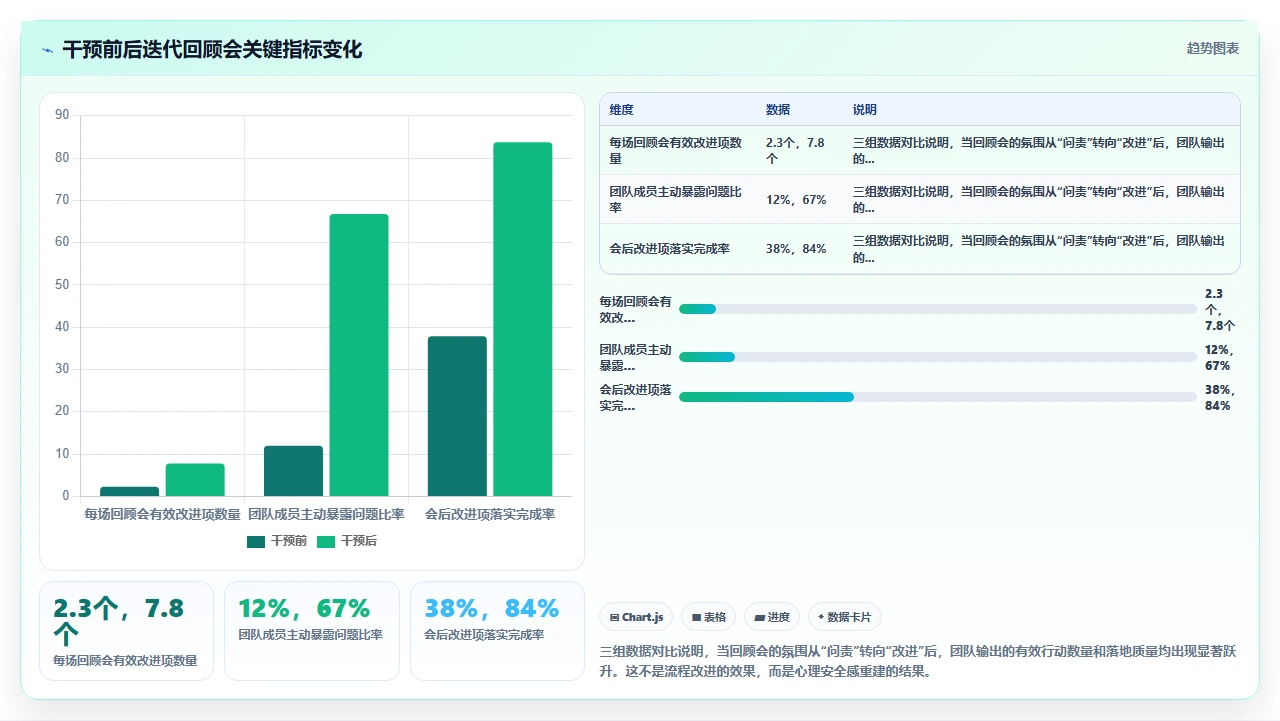The image size is (1280, 721).
Task: Click the 每场回顾会有效改 progress bar
Action: [x=938, y=309]
